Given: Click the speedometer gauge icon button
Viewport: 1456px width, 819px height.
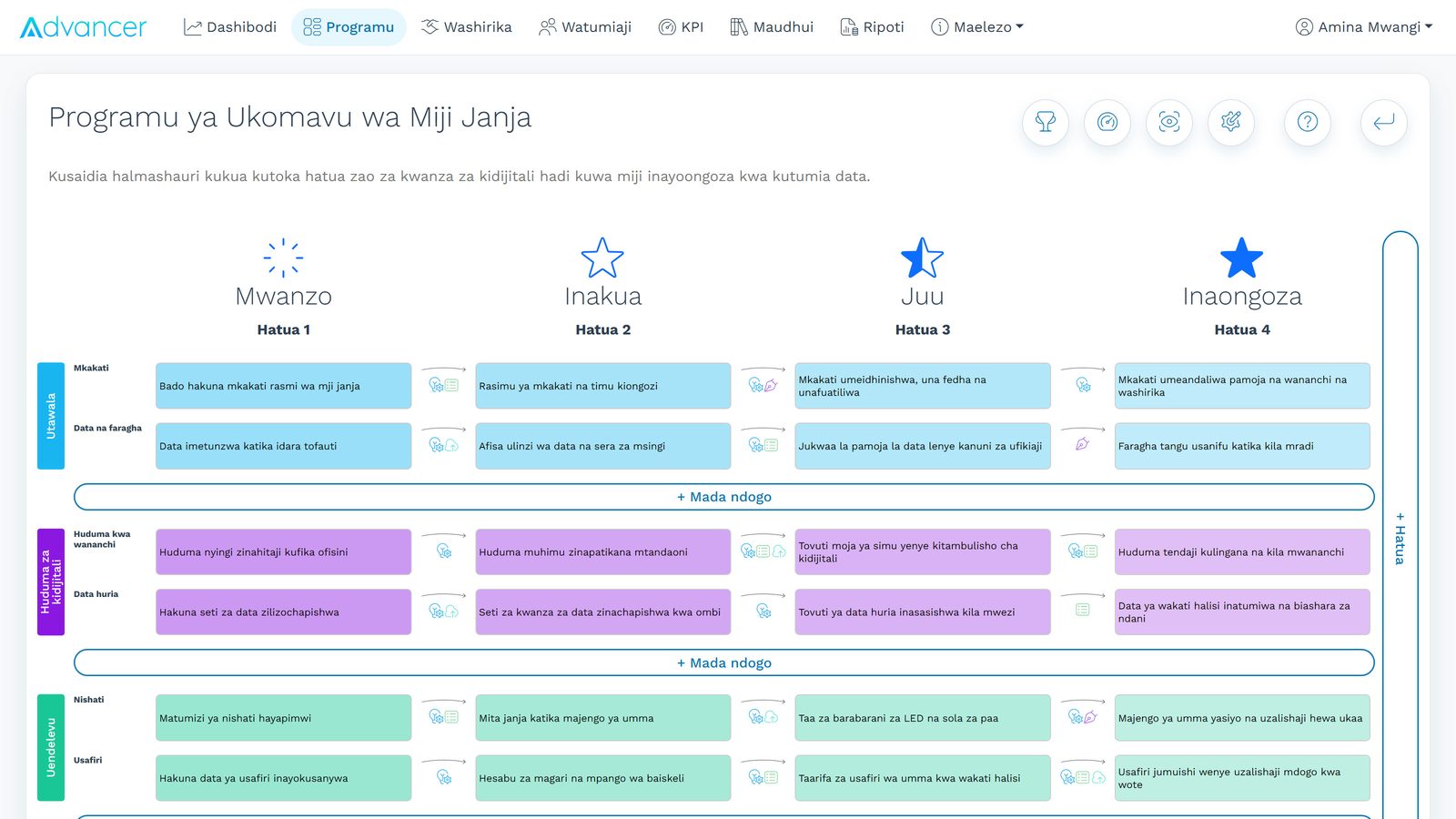Looking at the screenshot, I should (1107, 122).
